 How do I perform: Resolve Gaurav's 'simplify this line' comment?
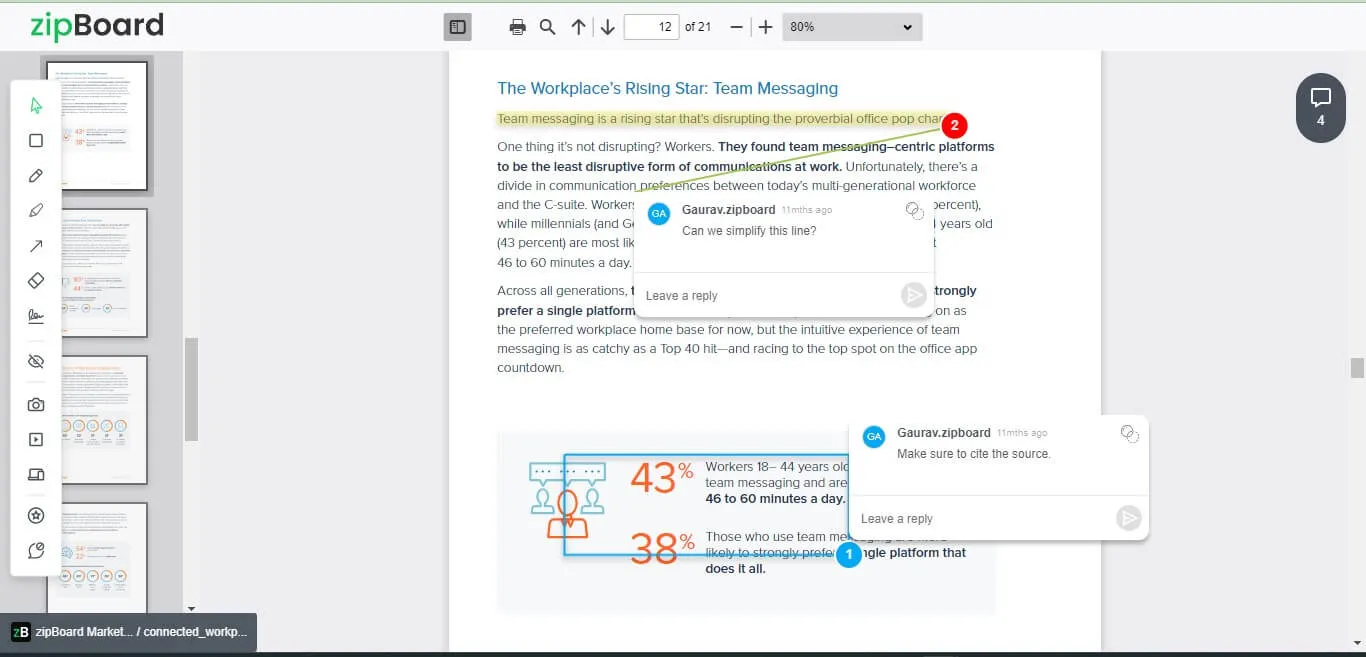(x=913, y=210)
